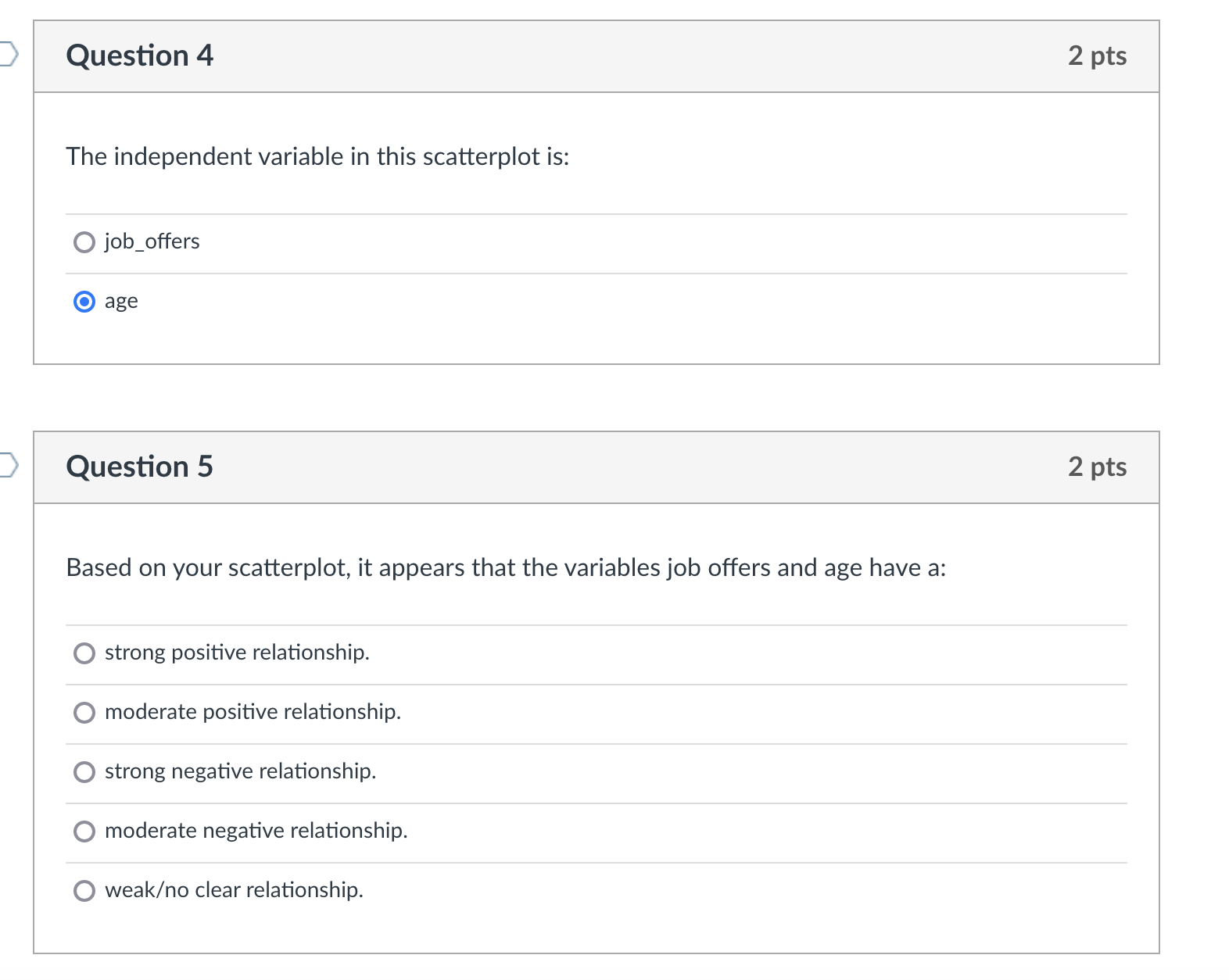Click the 2 pts label of Question 5
Image resolution: width=1229 pixels, height=980 pixels.
[x=1098, y=467]
